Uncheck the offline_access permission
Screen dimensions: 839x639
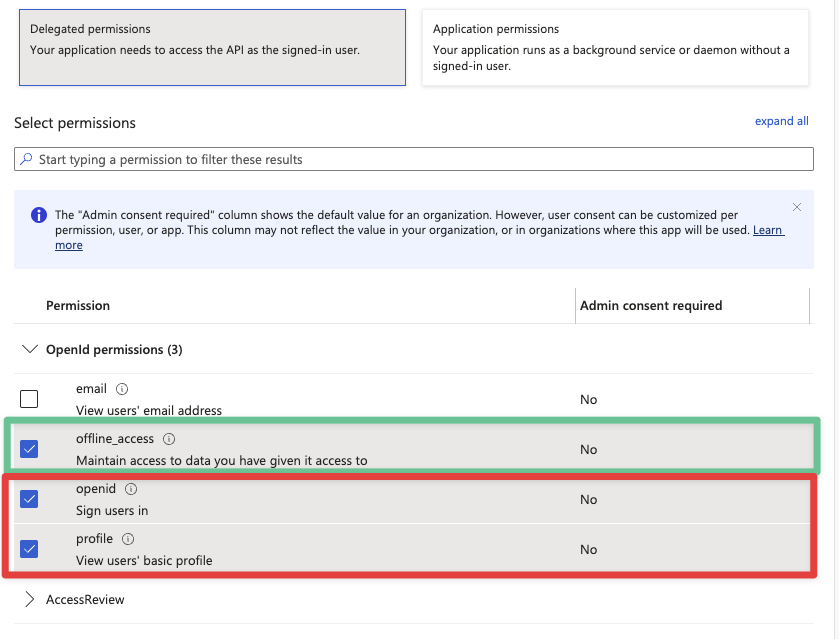click(29, 449)
